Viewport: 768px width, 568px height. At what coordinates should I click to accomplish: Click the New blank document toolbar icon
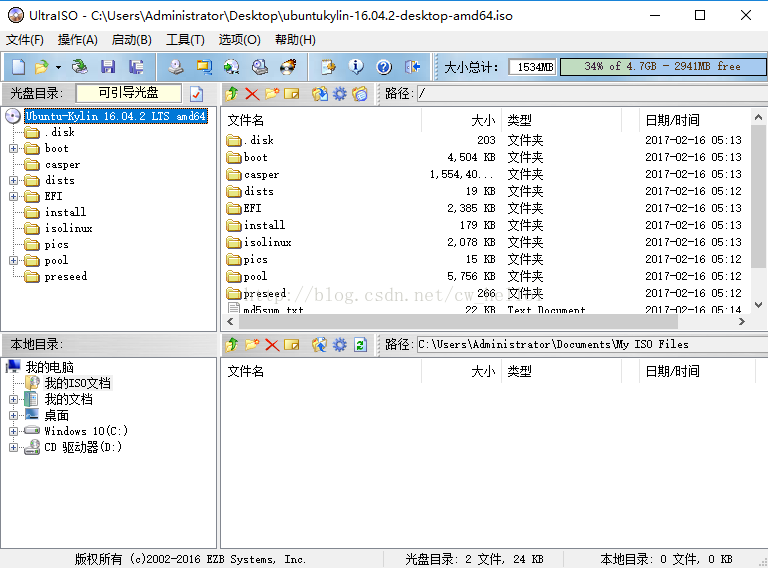pyautogui.click(x=19, y=67)
